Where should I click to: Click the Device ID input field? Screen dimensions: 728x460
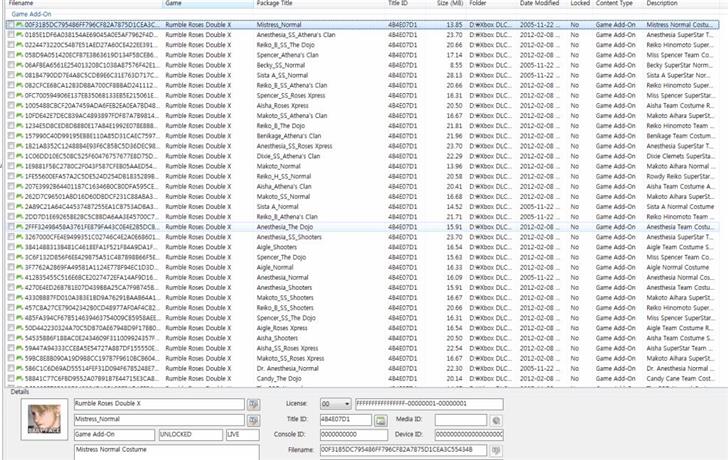(469, 435)
